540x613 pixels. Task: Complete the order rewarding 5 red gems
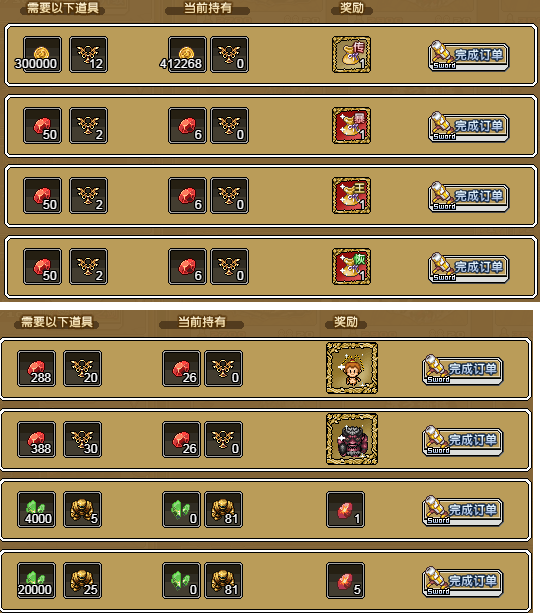pos(463,582)
